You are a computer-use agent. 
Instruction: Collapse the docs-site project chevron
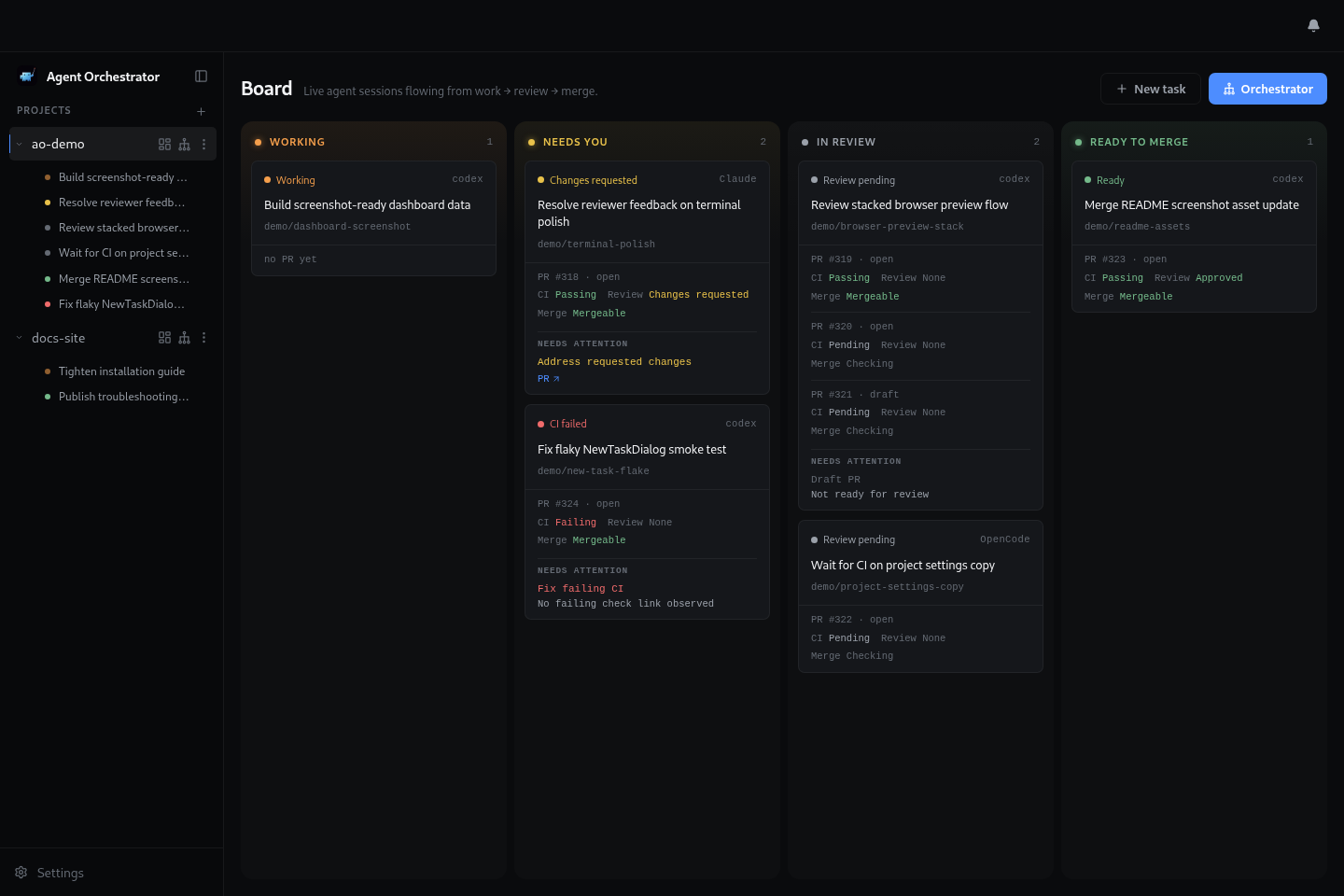(x=19, y=338)
